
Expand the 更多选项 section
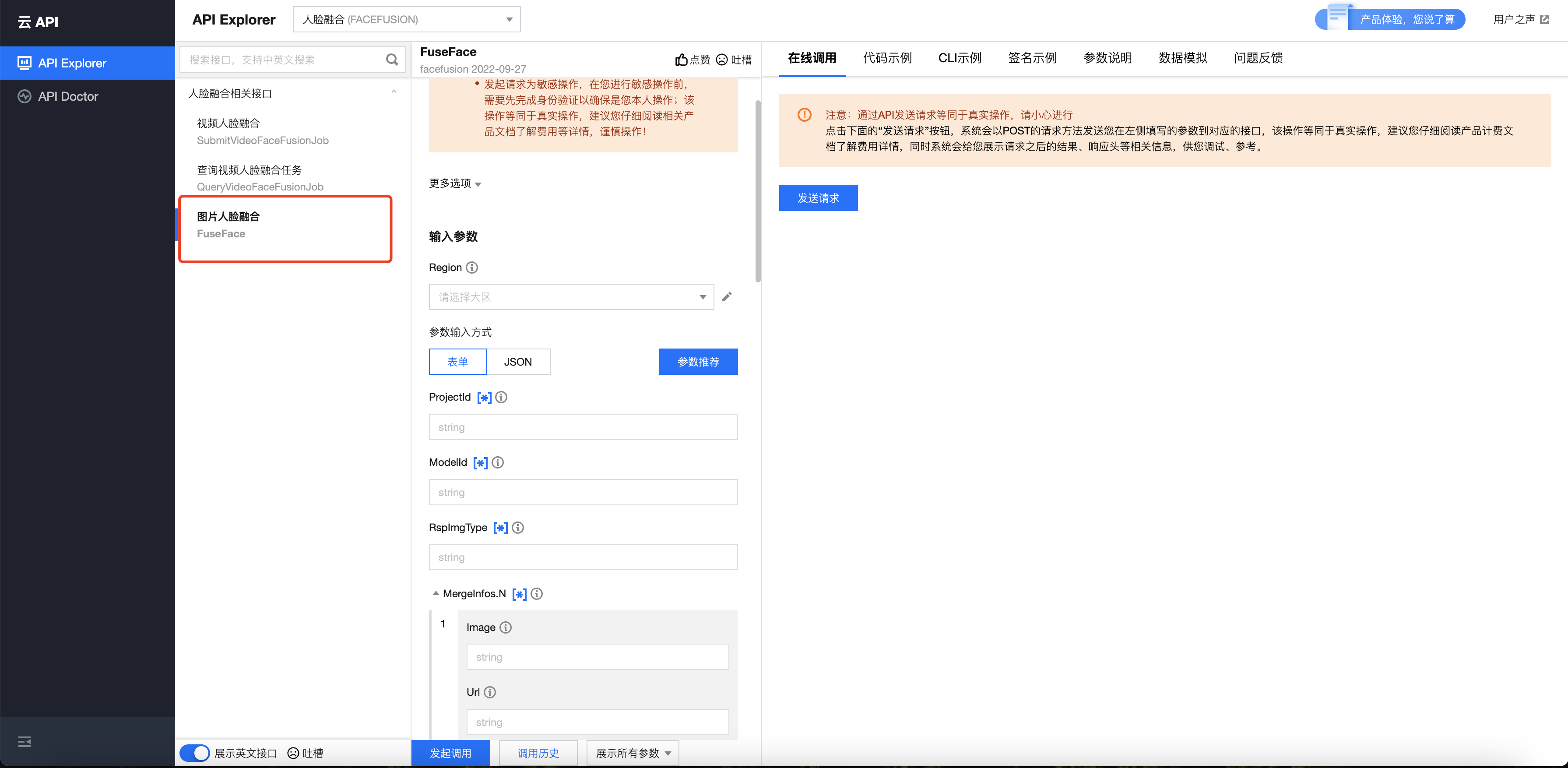pos(455,183)
